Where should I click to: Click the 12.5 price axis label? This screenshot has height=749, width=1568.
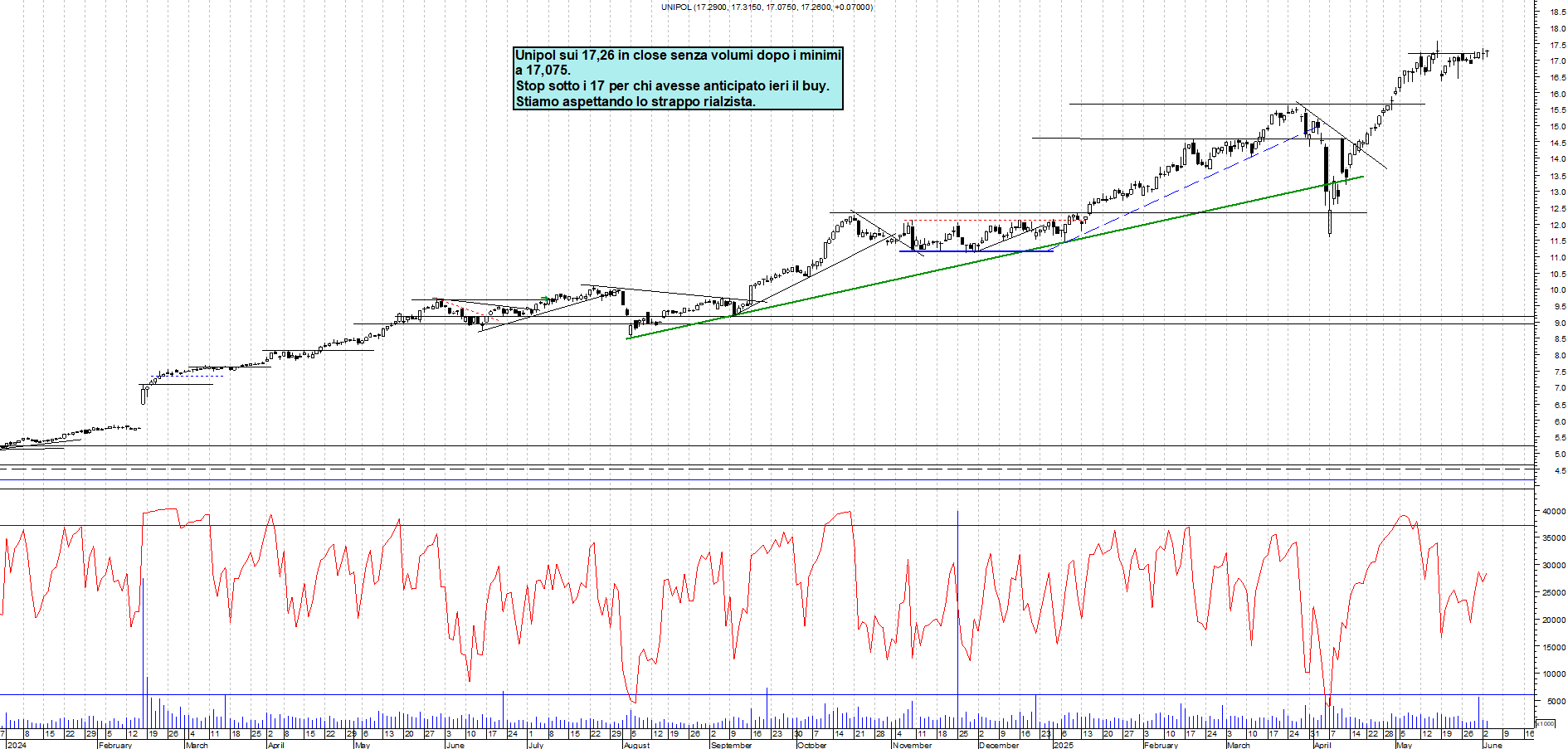1558,209
